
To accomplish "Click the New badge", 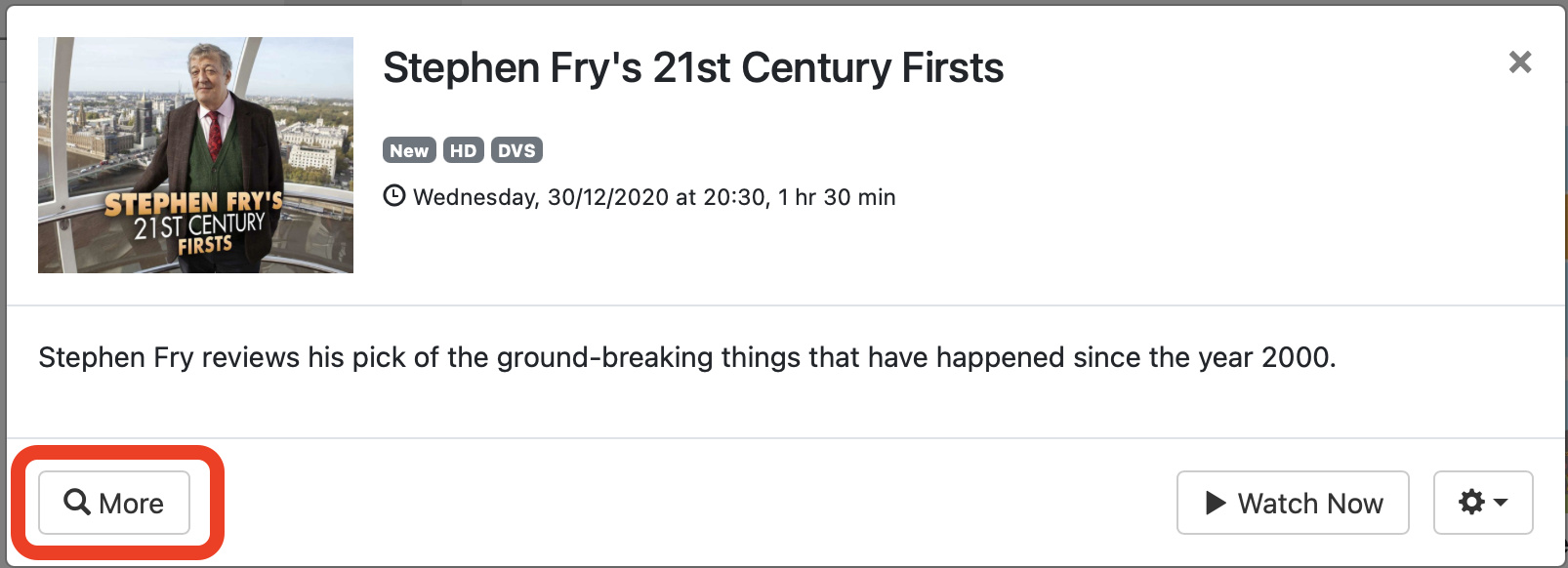I will coord(409,150).
